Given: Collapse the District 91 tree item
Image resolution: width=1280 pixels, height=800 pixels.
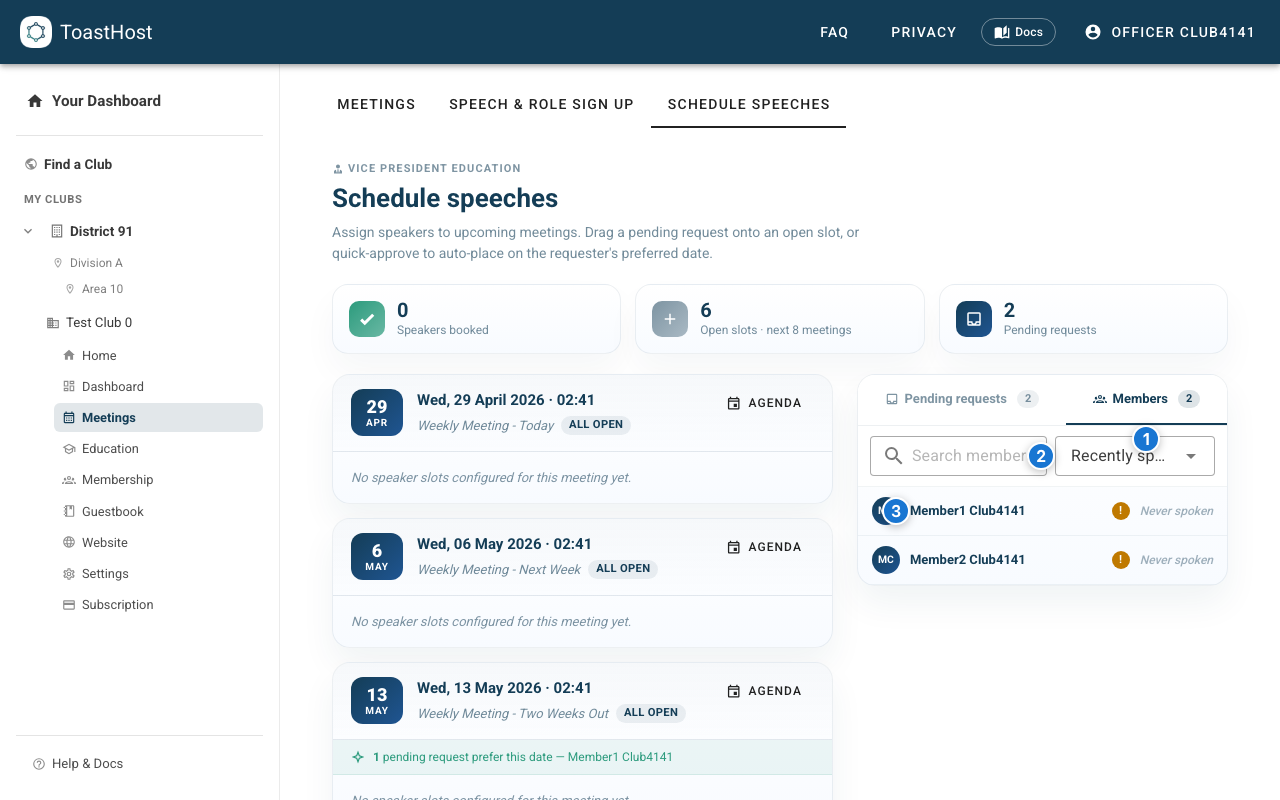Looking at the screenshot, I should point(28,230).
